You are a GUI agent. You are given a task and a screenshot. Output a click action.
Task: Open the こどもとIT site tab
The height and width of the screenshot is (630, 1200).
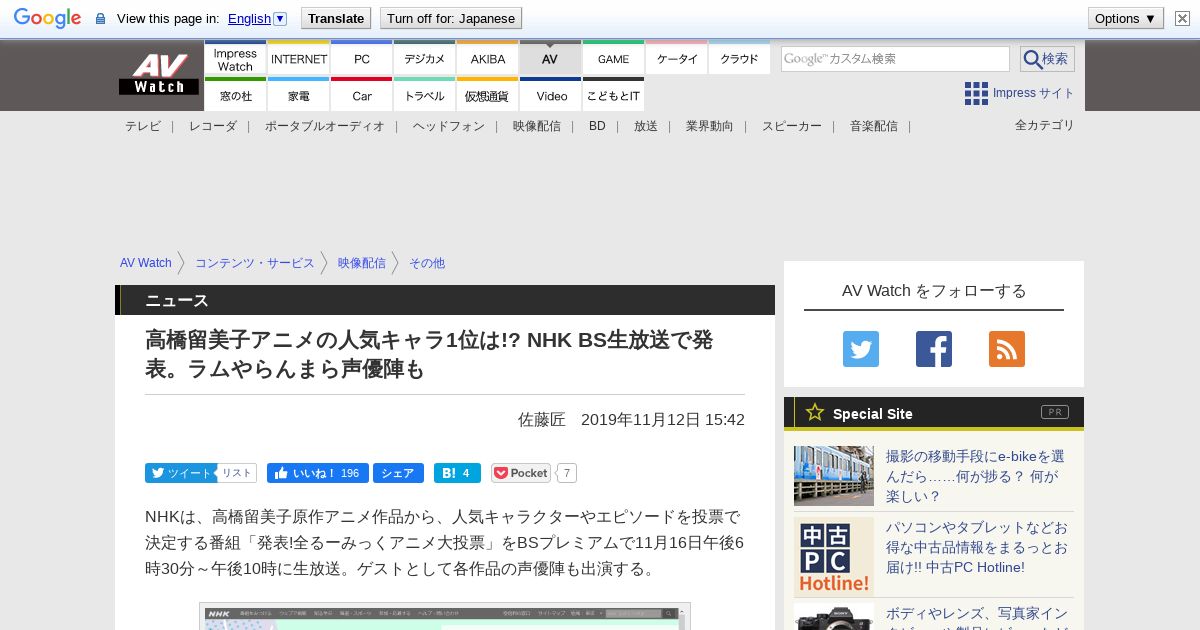click(x=614, y=95)
